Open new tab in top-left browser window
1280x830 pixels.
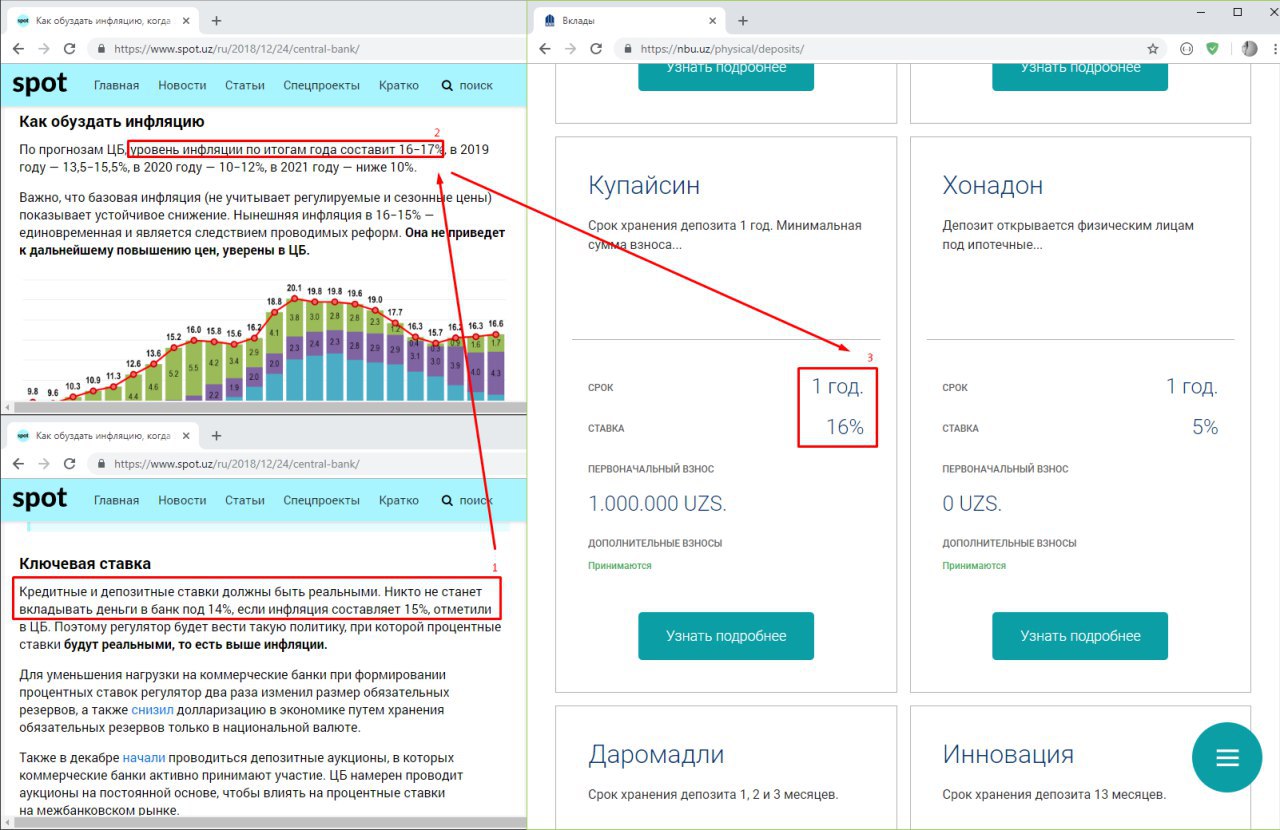pyautogui.click(x=216, y=20)
